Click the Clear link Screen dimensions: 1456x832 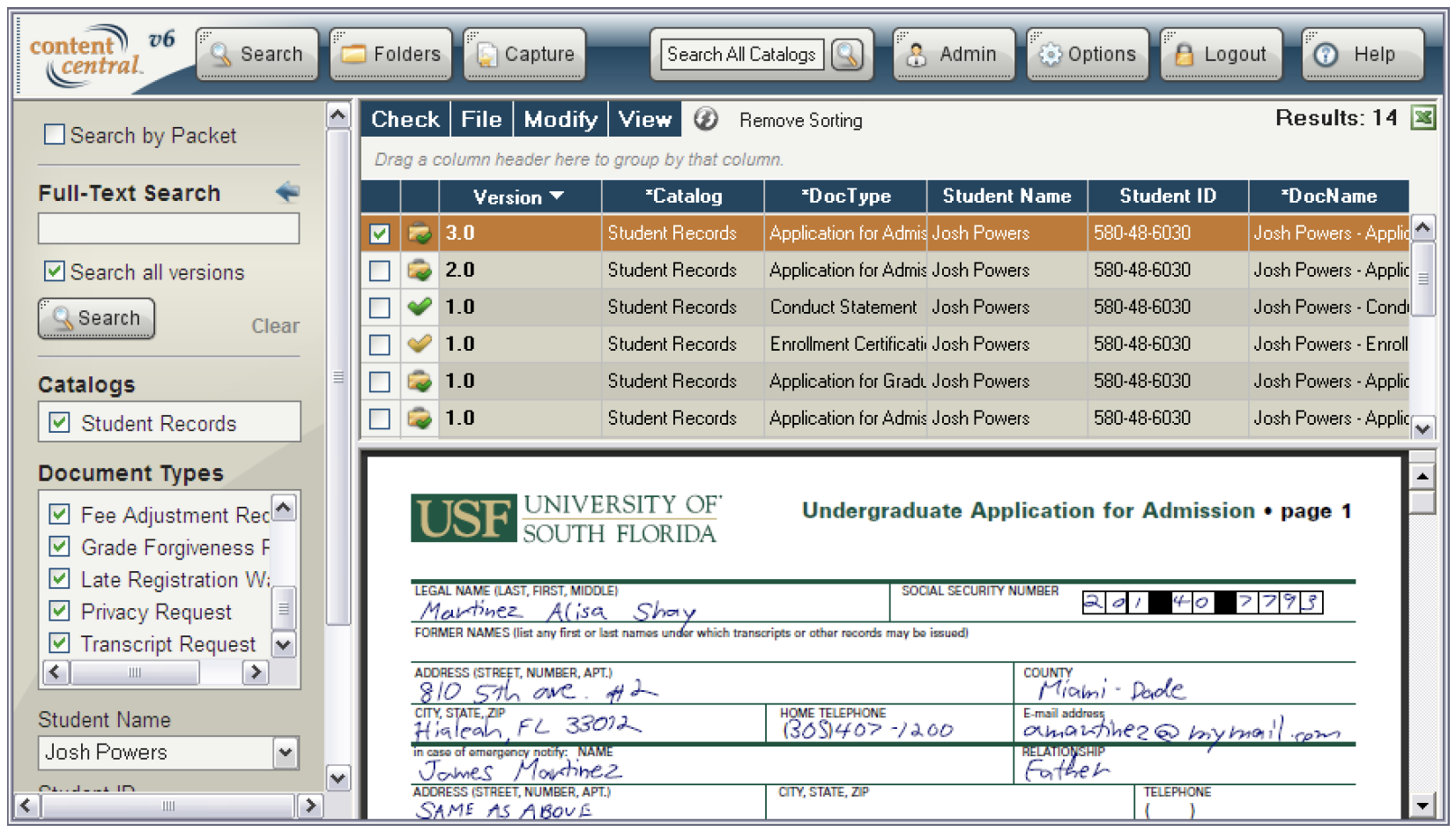pyautogui.click(x=275, y=326)
